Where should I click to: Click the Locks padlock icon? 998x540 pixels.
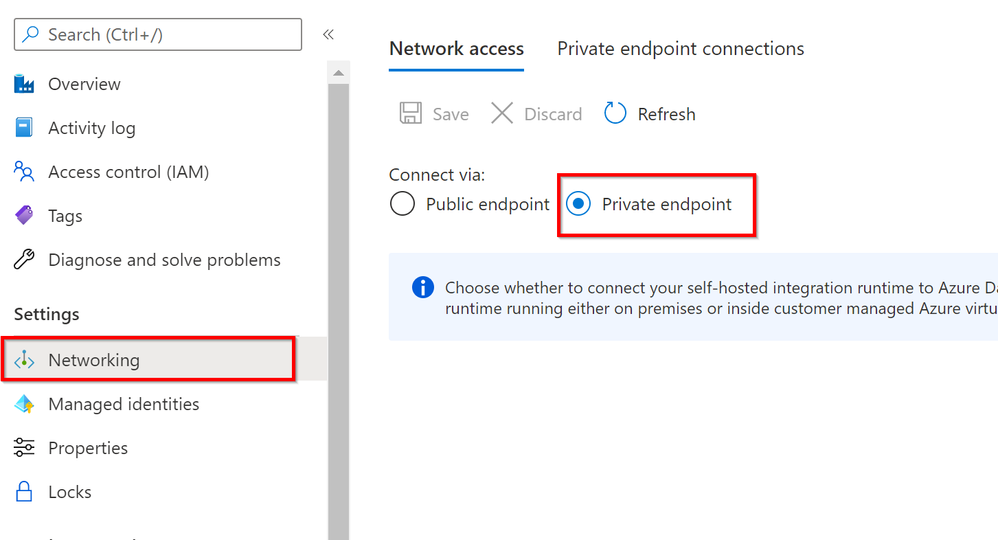pos(24,492)
